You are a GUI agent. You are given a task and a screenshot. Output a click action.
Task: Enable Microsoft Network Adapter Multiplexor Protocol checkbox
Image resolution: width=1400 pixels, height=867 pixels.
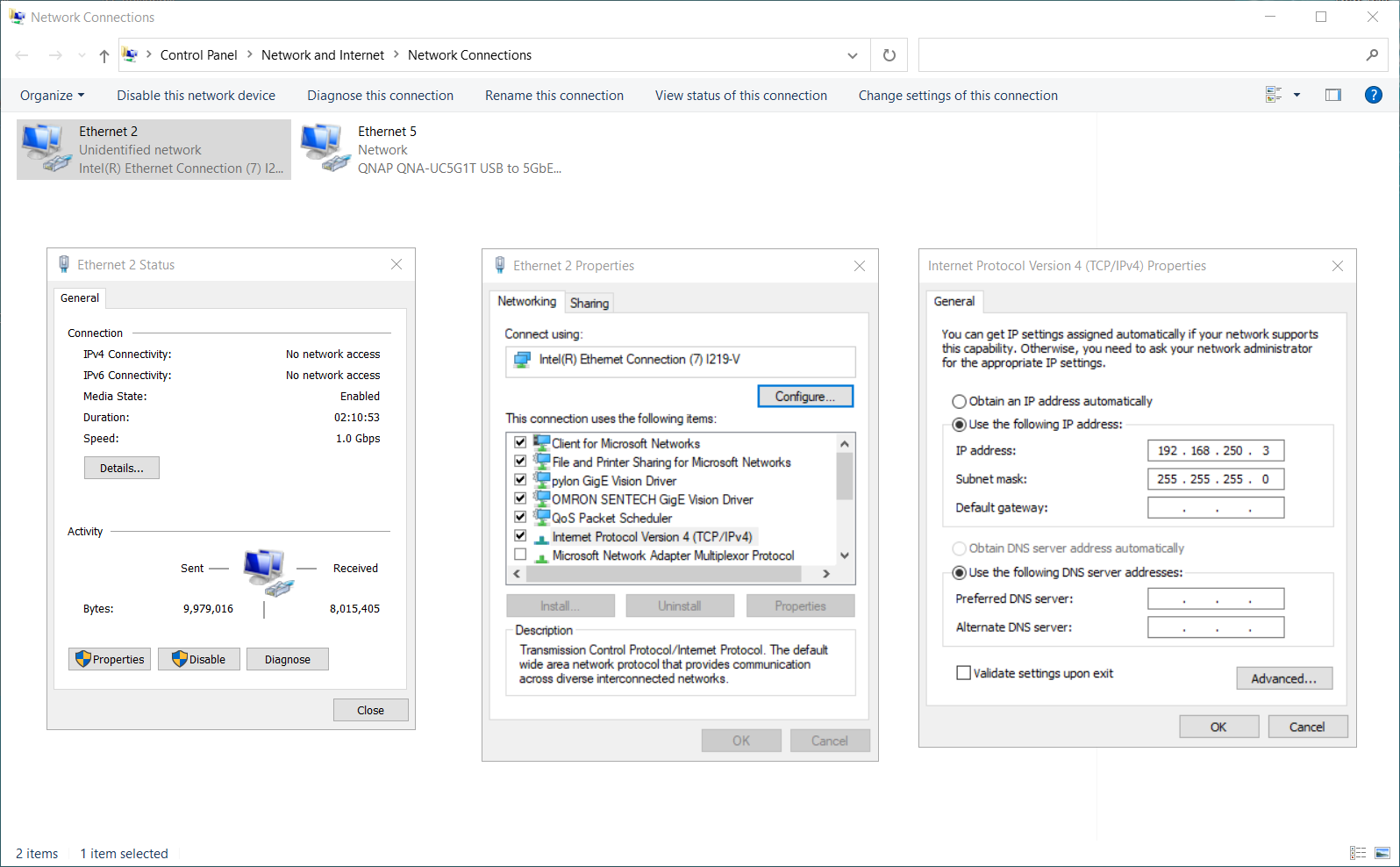pos(520,555)
